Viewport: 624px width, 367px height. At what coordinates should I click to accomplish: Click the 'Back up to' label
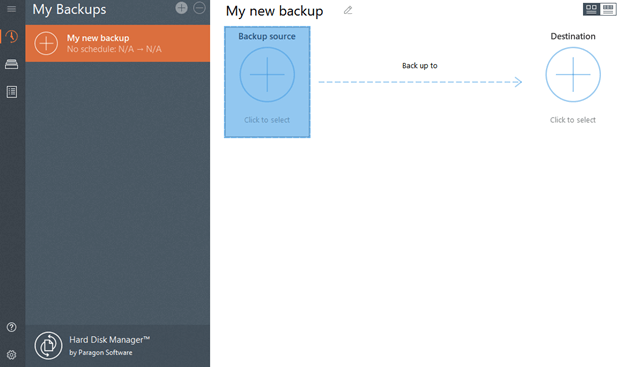420,66
